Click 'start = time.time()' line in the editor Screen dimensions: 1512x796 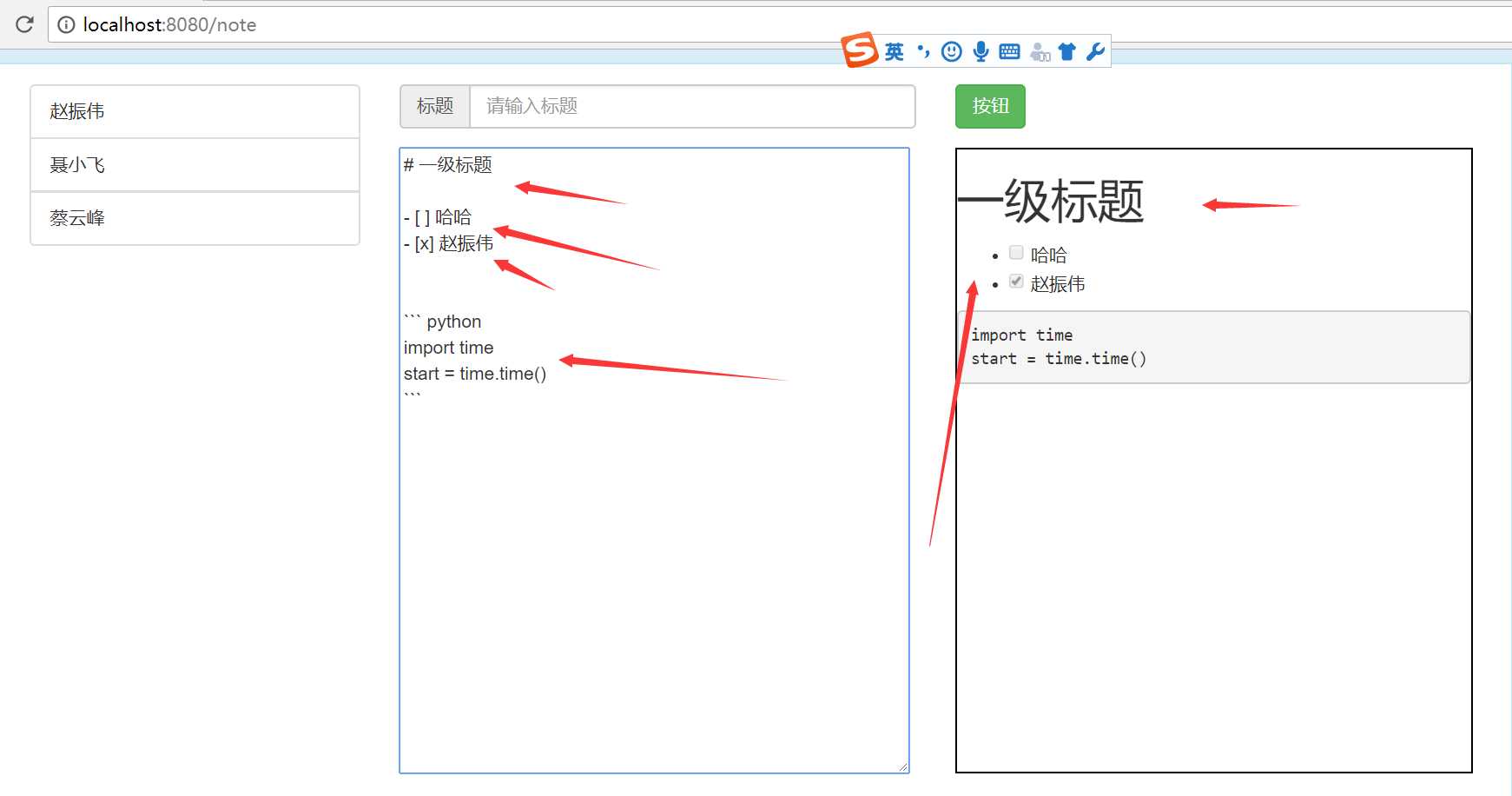tap(475, 374)
